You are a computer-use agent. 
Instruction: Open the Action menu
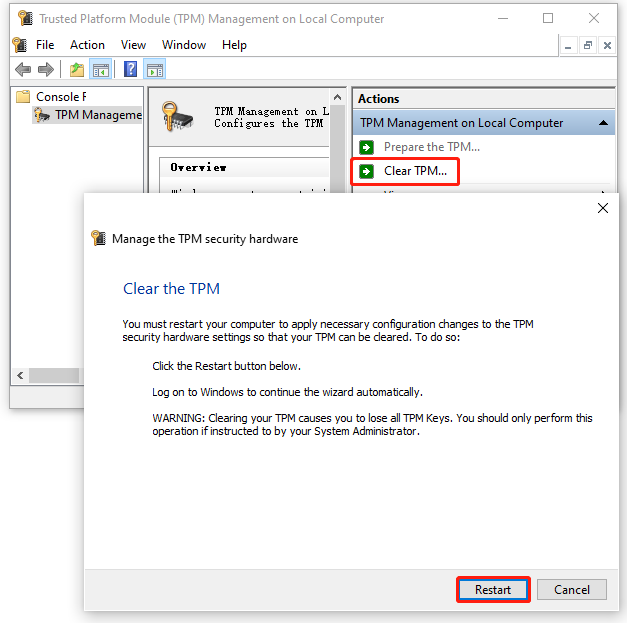click(87, 45)
